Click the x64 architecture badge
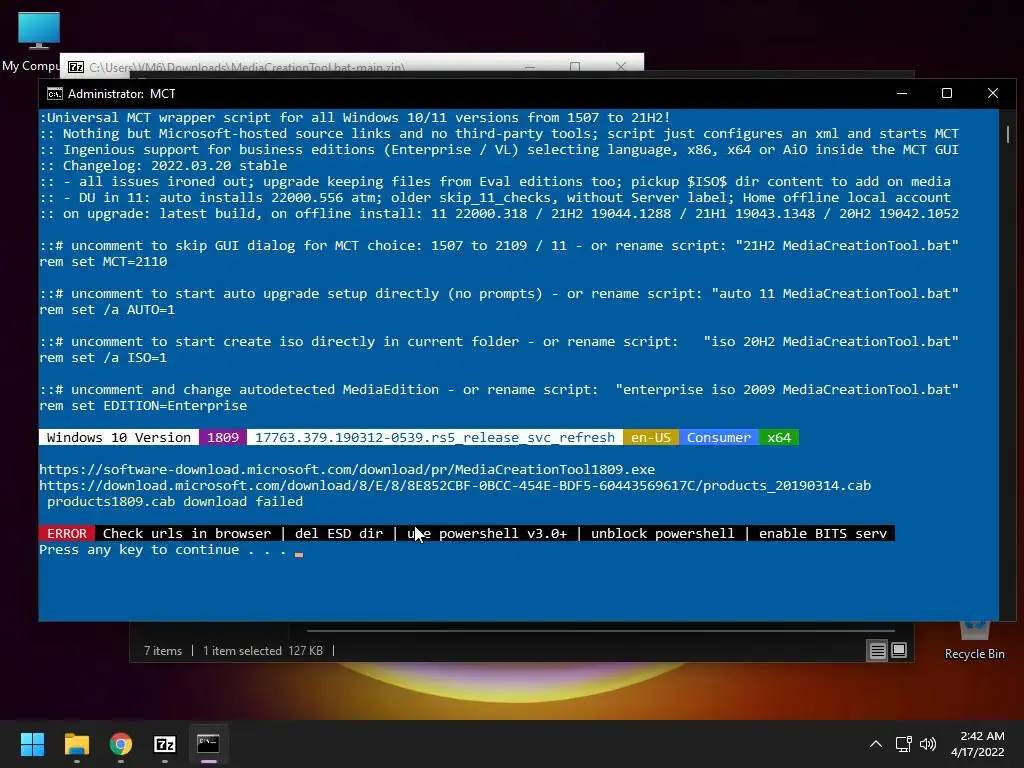Screen dimensions: 1024x768 (778, 438)
